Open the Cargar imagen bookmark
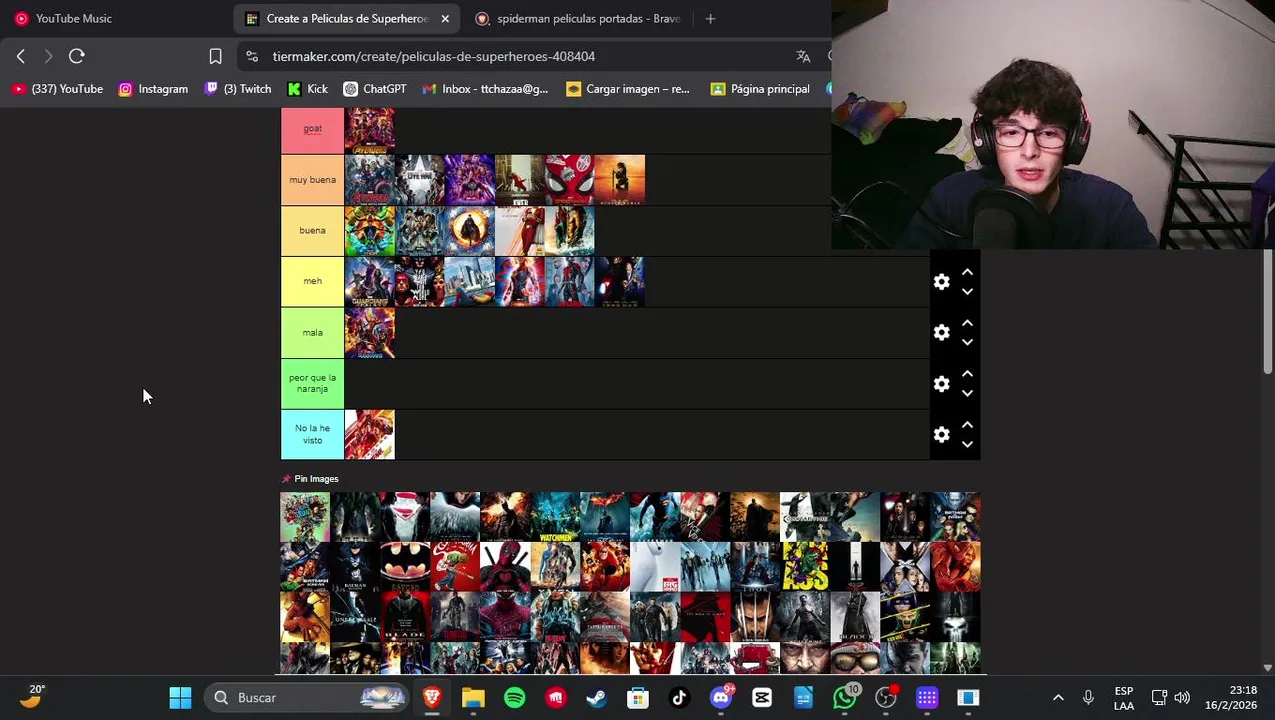 pyautogui.click(x=628, y=89)
